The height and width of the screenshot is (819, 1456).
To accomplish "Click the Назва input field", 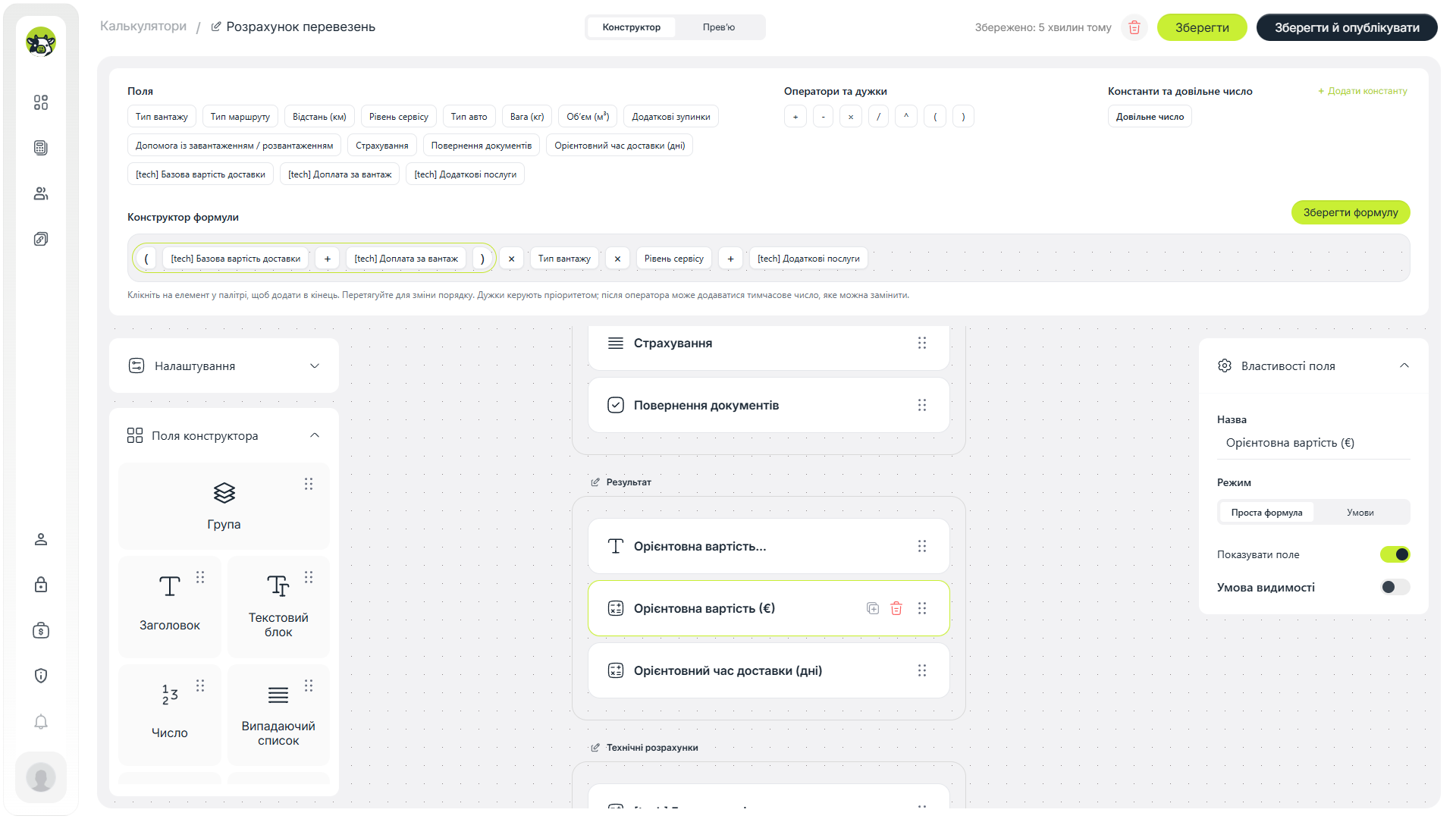I will [1313, 443].
